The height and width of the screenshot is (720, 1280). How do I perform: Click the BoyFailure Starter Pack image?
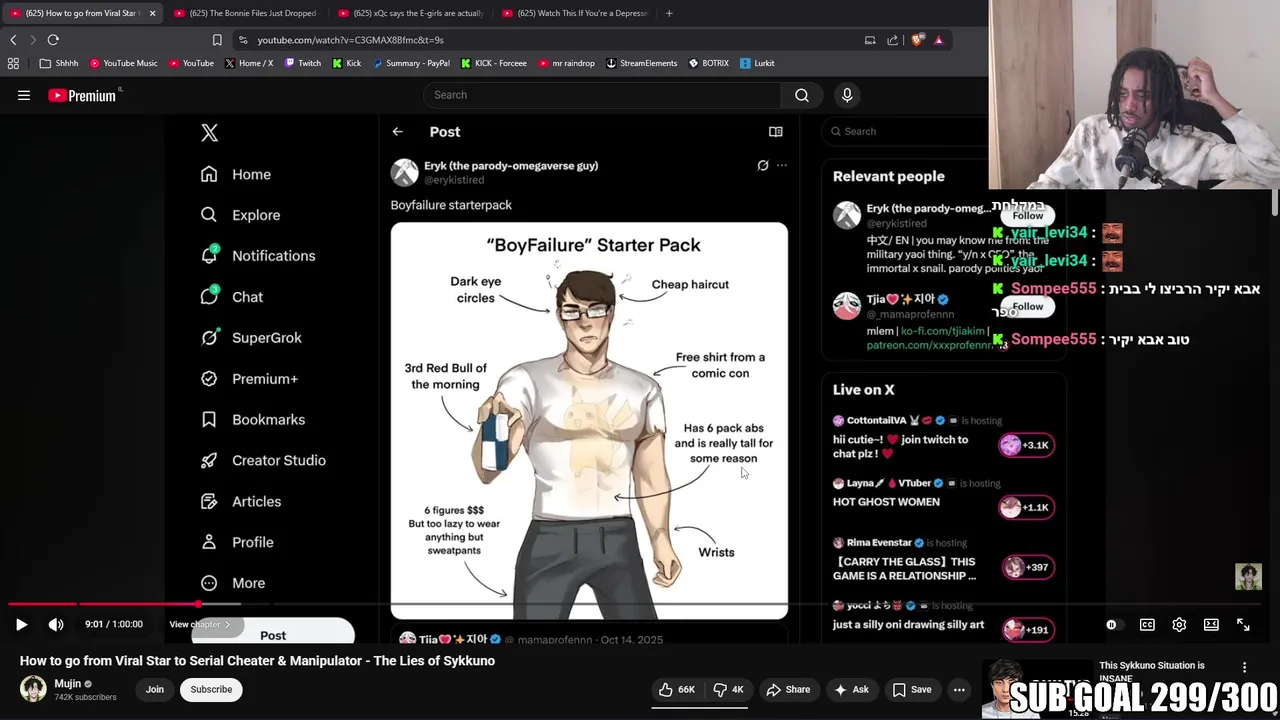click(x=589, y=420)
